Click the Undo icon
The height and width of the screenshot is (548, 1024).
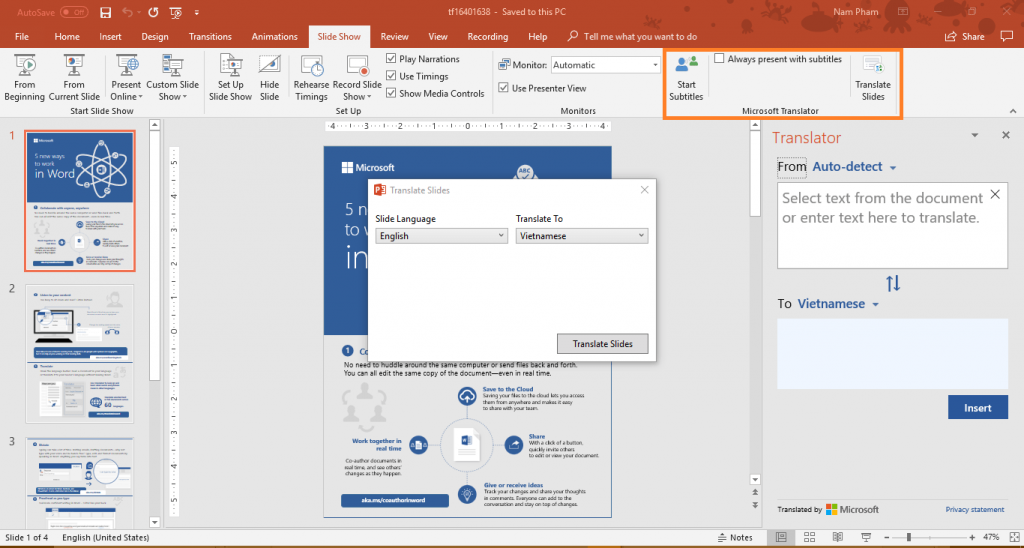pyautogui.click(x=129, y=12)
